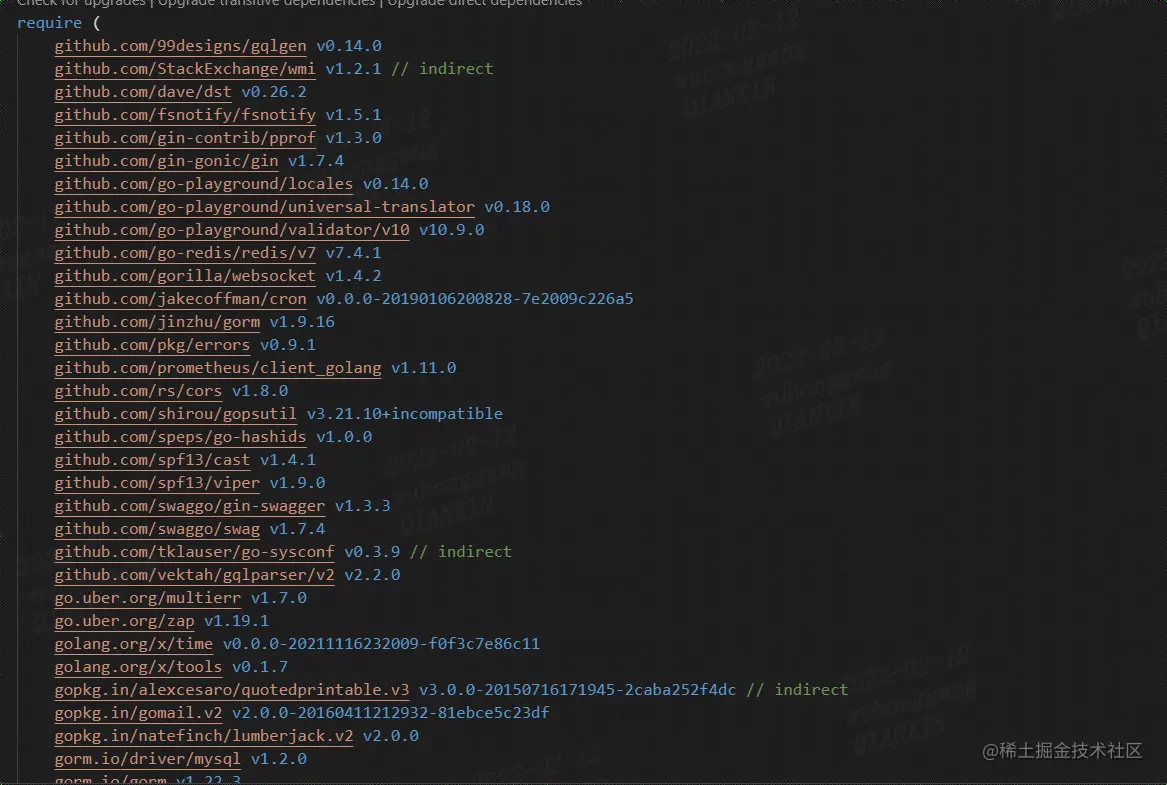Screen dimensions: 1167x785
Task: Click the github.com/gin-contrib/pprof link
Action: tap(185, 138)
